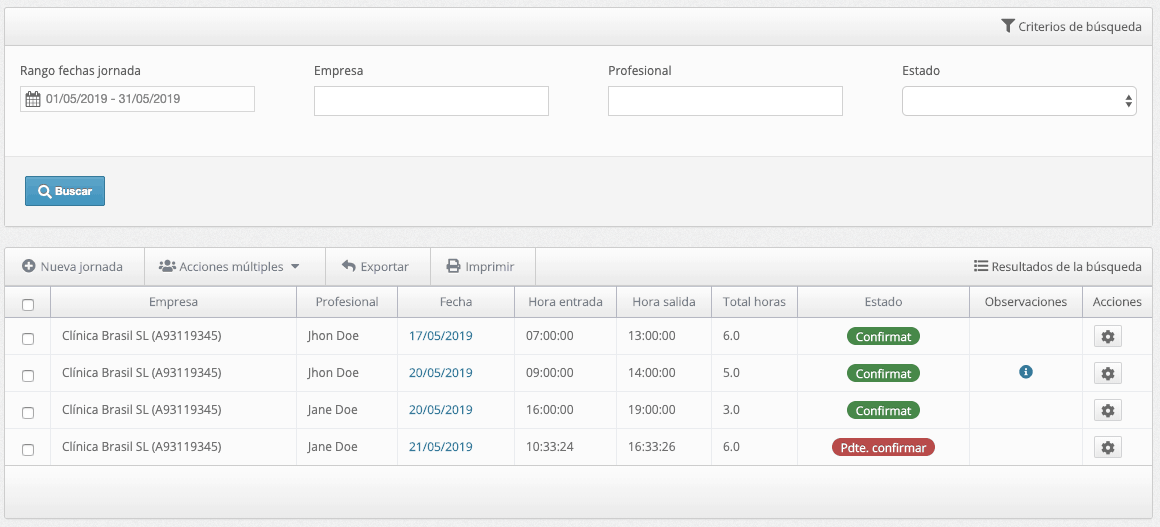1160x527 pixels.
Task: Toggle the select-all checkbox in table header
Action: [x=27, y=304]
